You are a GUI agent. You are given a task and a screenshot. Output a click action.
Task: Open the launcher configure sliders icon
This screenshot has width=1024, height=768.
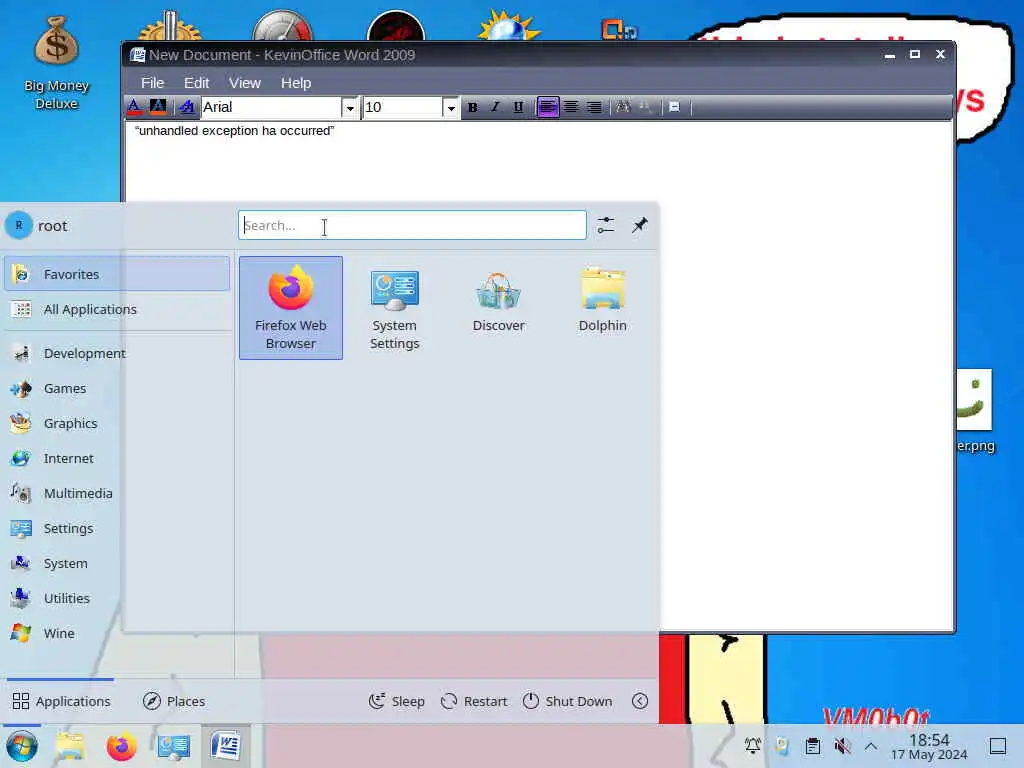point(605,225)
